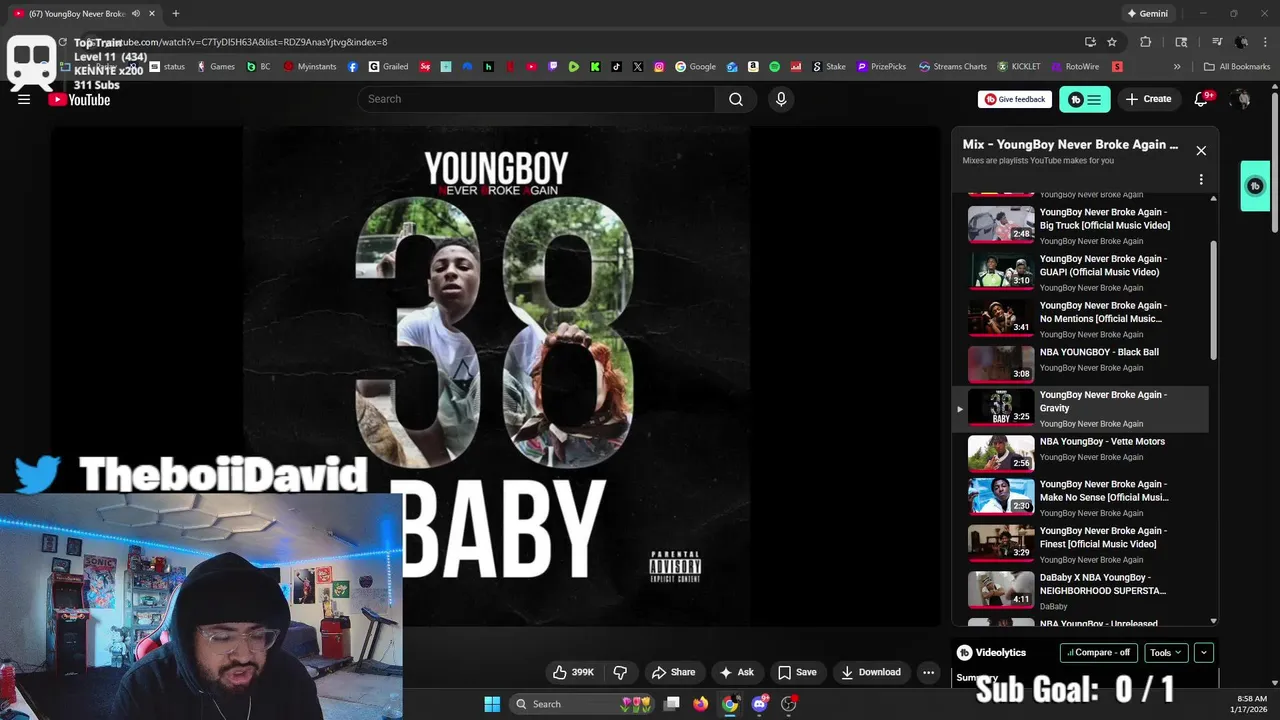Click the video player album art
This screenshot has height=720, width=1280.
(496, 376)
